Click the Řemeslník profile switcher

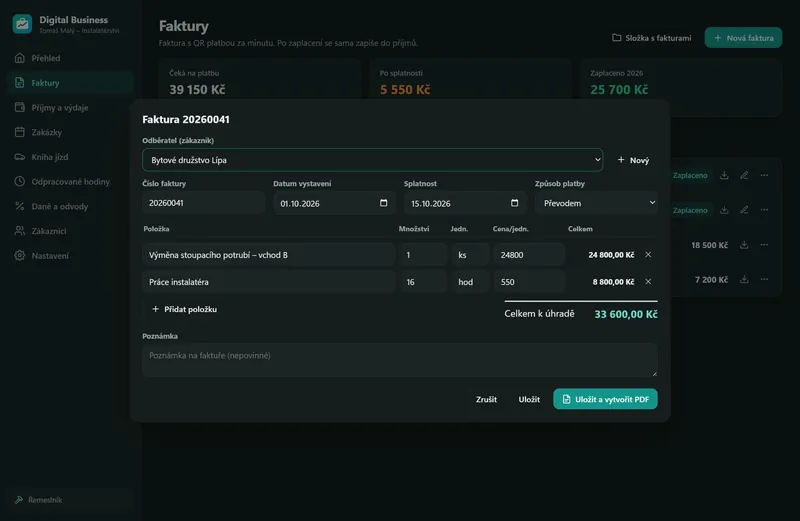tap(70, 500)
